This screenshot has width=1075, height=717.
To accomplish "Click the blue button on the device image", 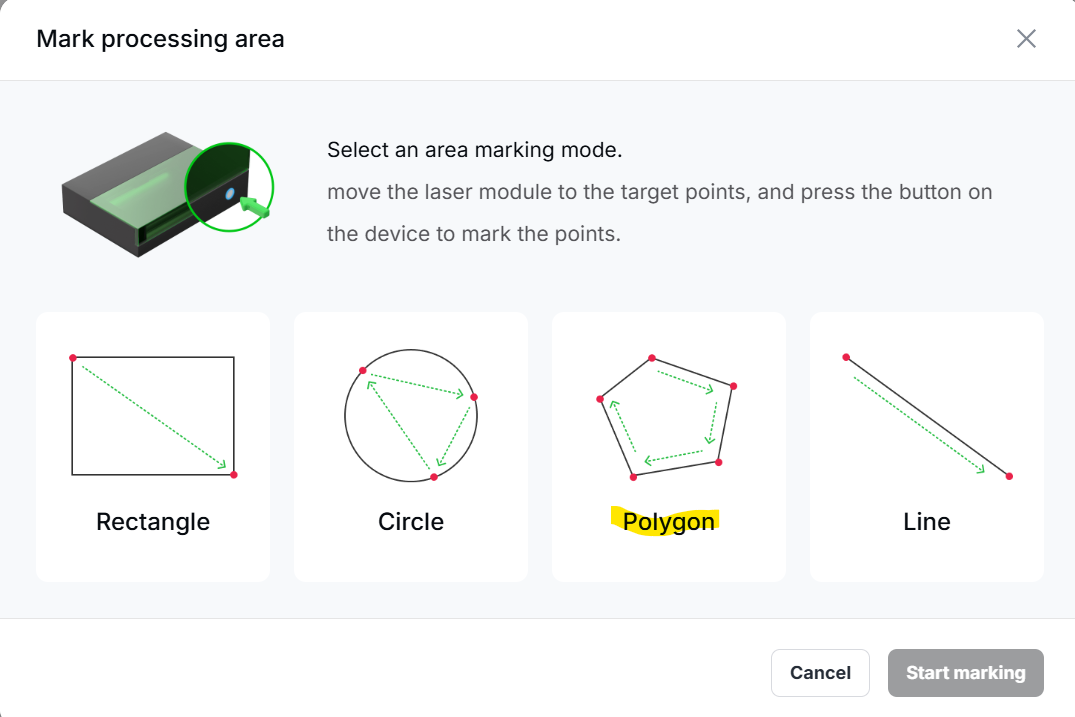I will point(230,194).
